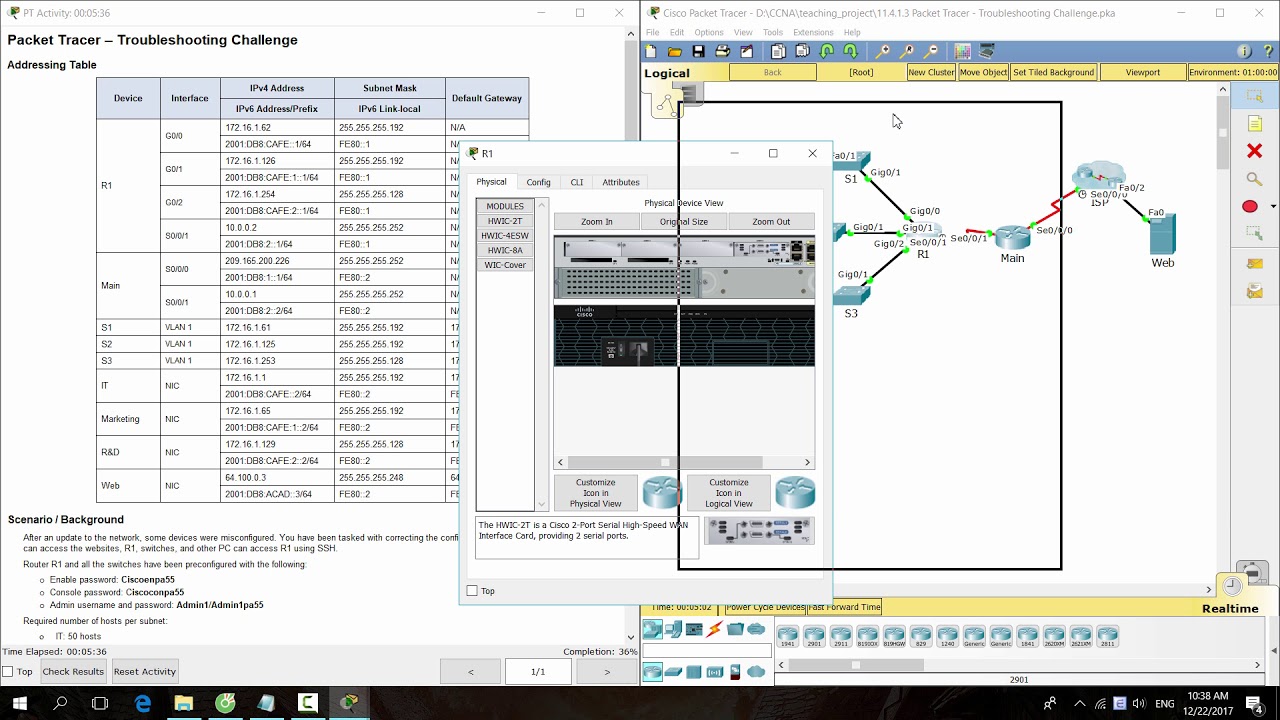Open the drawing palette icon

962,51
